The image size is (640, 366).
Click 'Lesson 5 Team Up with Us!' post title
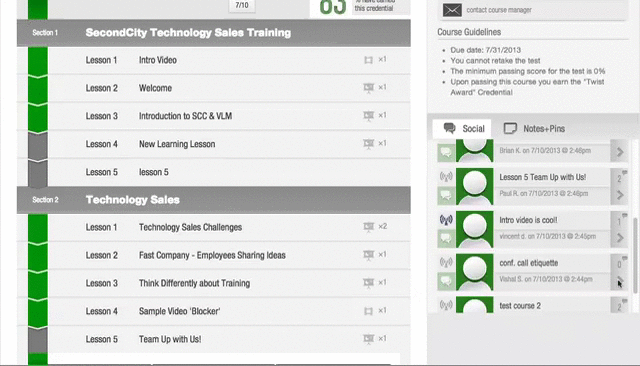(x=543, y=177)
